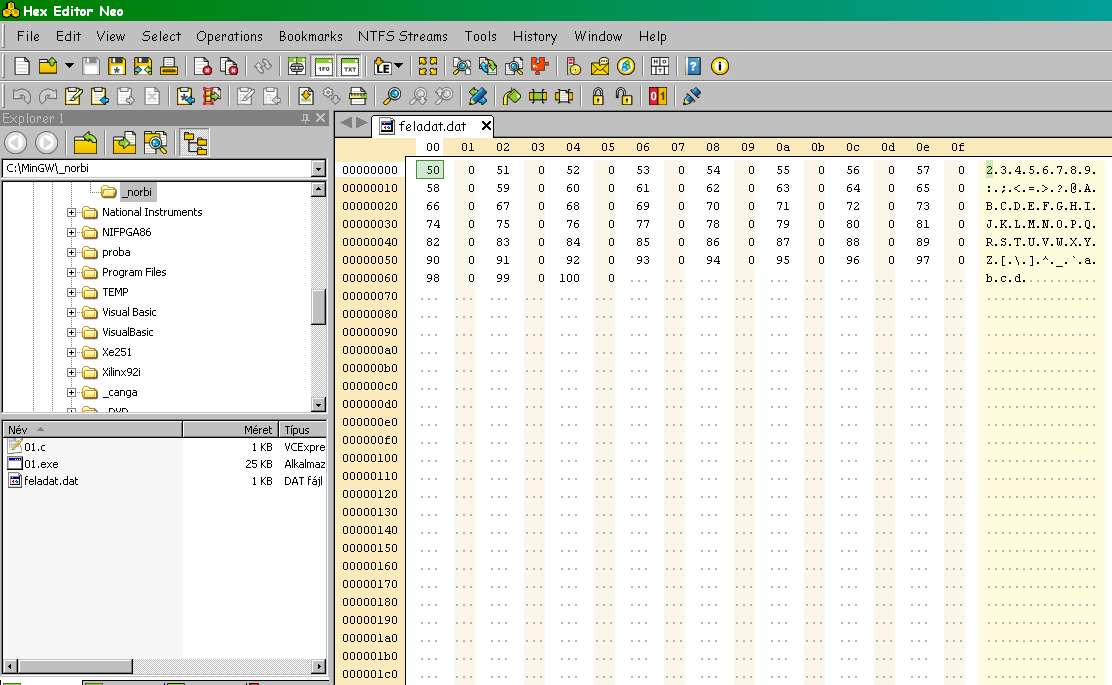Viewport: 1112px width, 685px height.
Task: Toggle the TXT view mode button
Action: click(349, 67)
